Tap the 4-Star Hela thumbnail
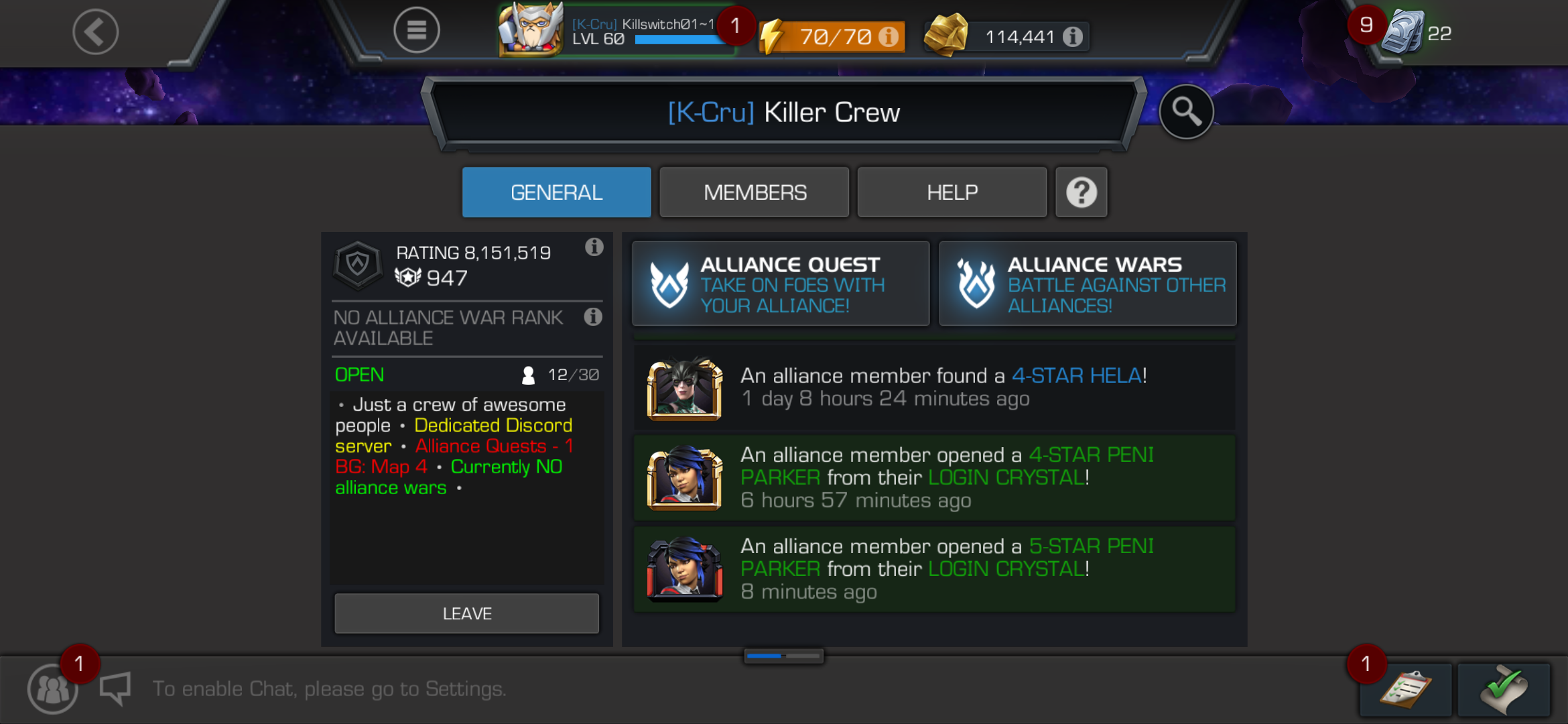 pyautogui.click(x=684, y=389)
